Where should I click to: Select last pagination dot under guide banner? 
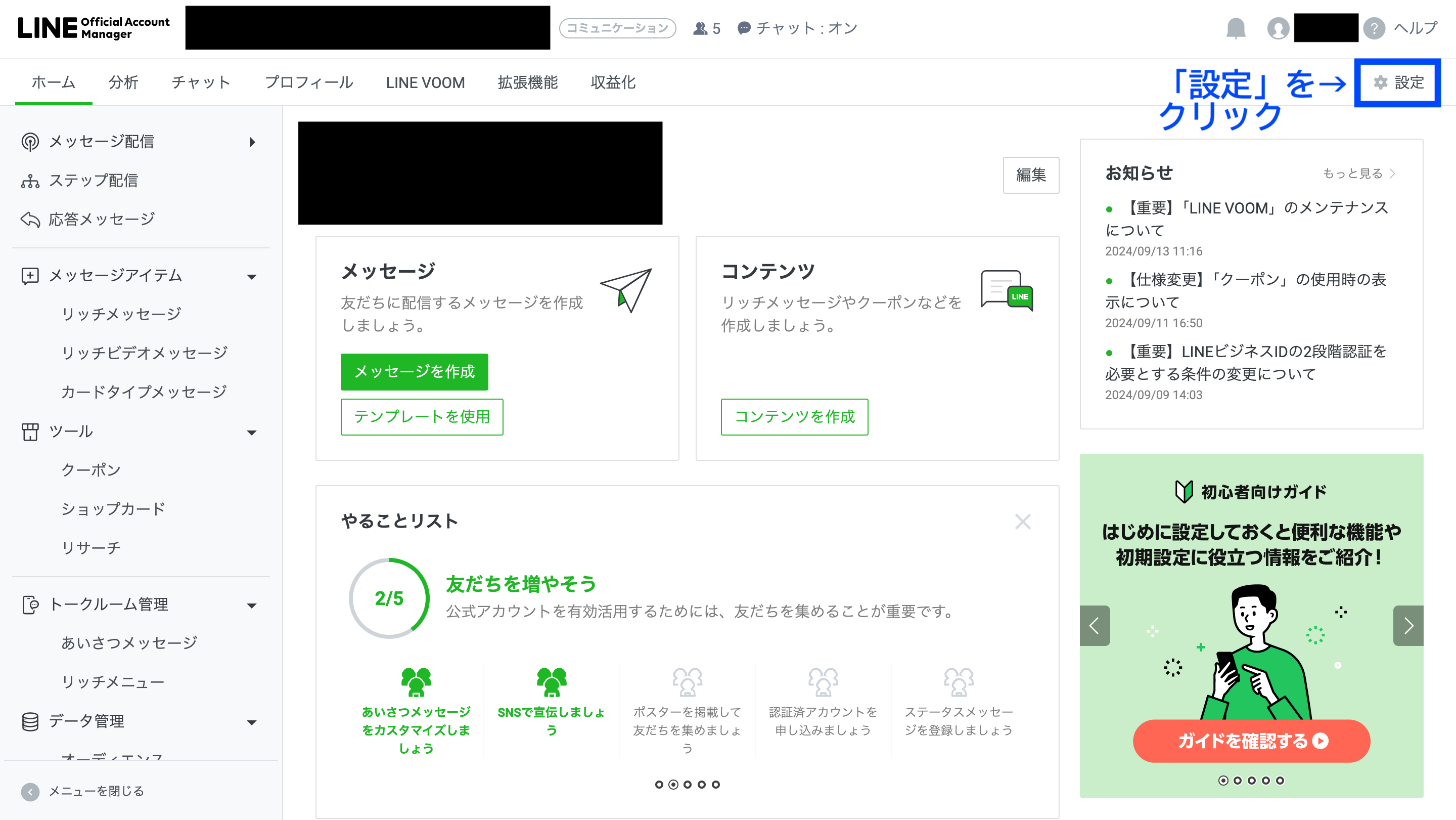tap(1280, 781)
